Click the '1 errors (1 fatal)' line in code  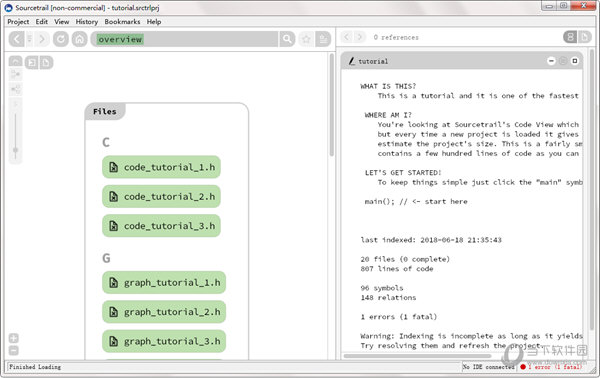tap(398, 317)
